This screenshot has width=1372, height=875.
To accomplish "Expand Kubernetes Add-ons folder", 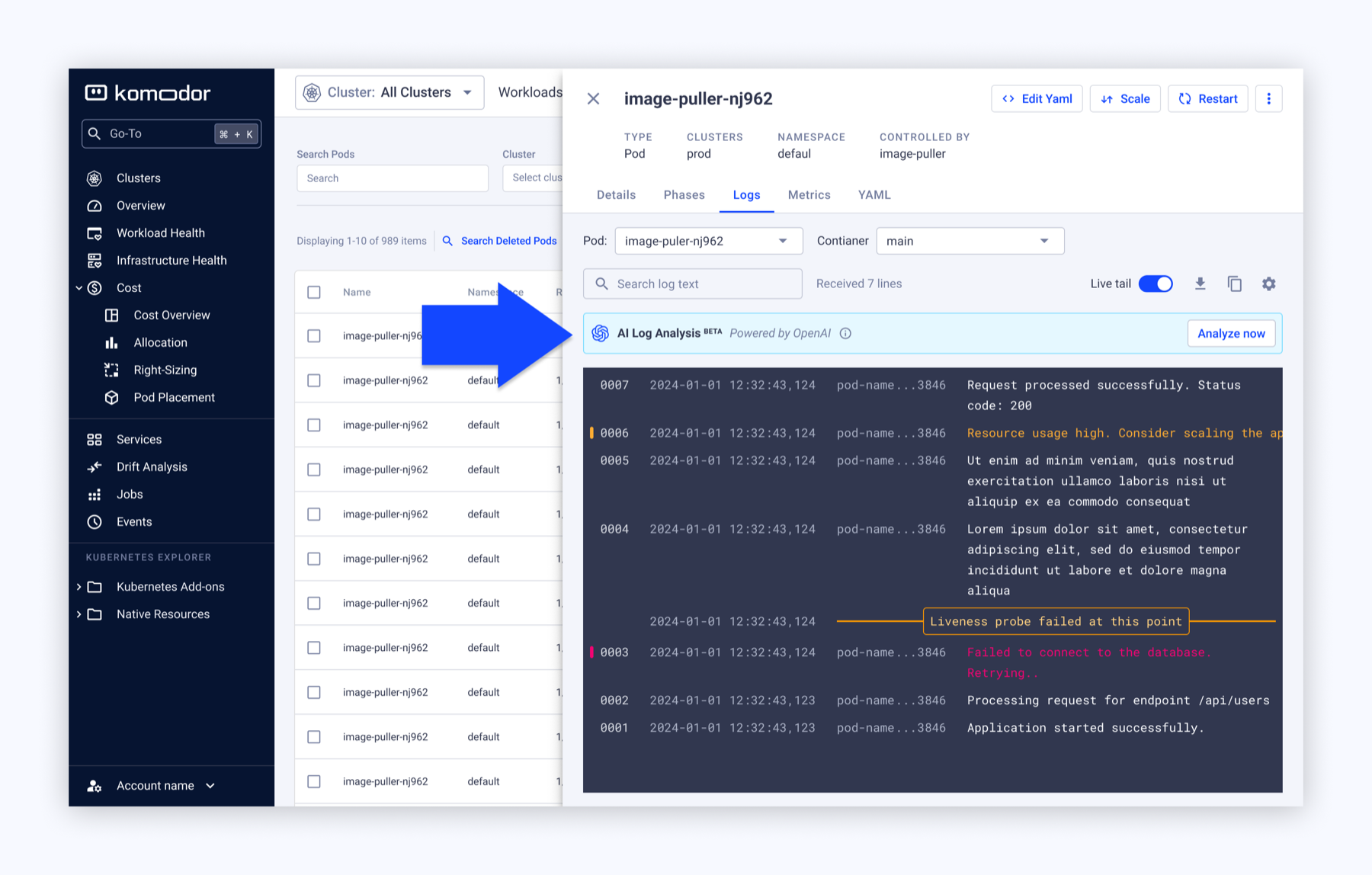I will click(x=79, y=587).
